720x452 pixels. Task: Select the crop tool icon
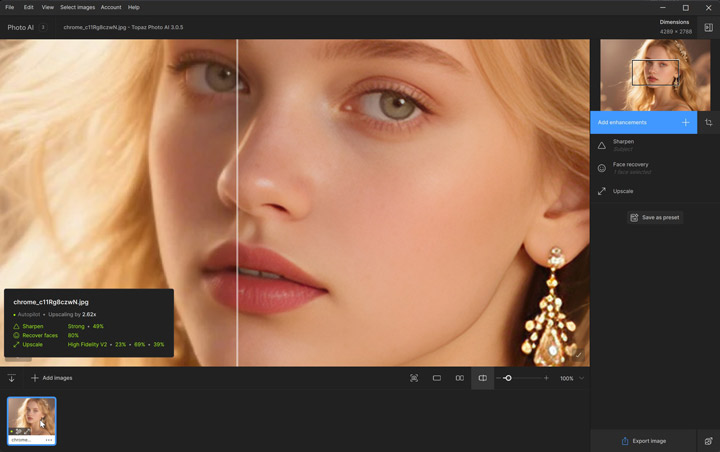point(709,123)
